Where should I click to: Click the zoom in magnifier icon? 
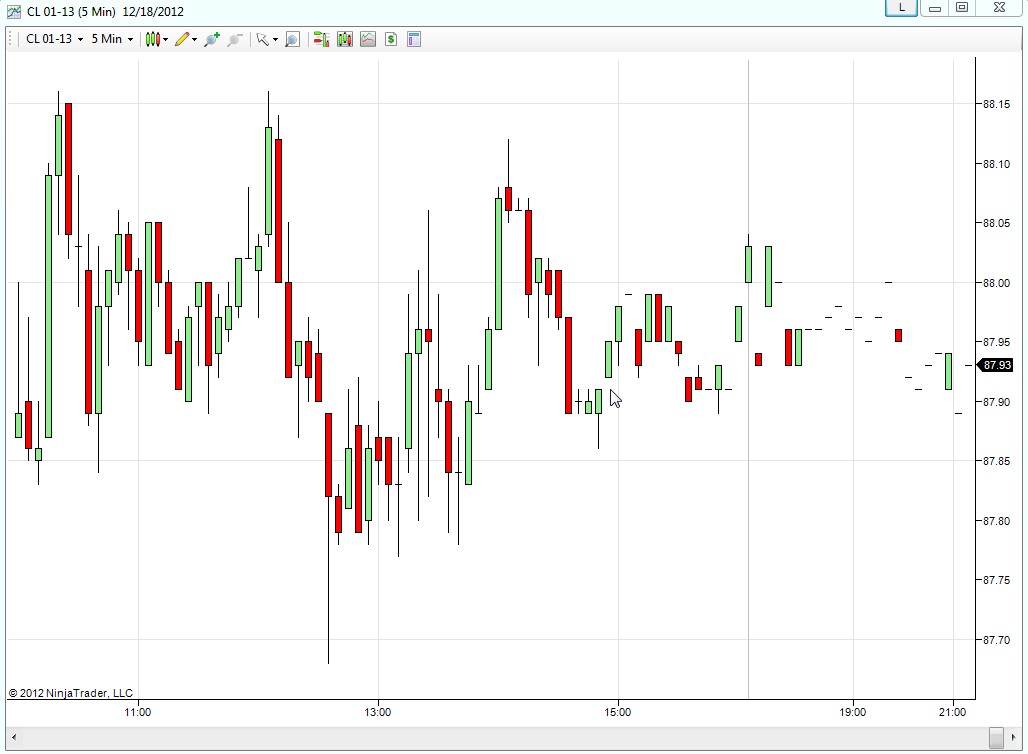click(x=212, y=39)
